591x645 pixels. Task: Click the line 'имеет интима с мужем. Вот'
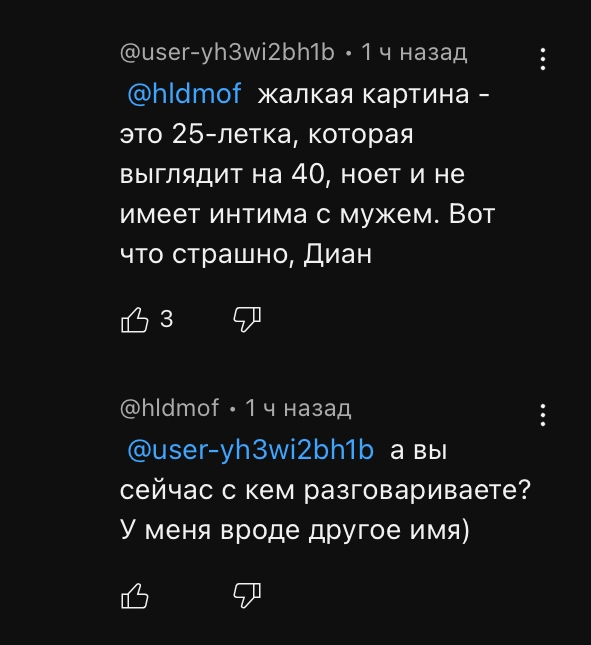click(x=307, y=214)
